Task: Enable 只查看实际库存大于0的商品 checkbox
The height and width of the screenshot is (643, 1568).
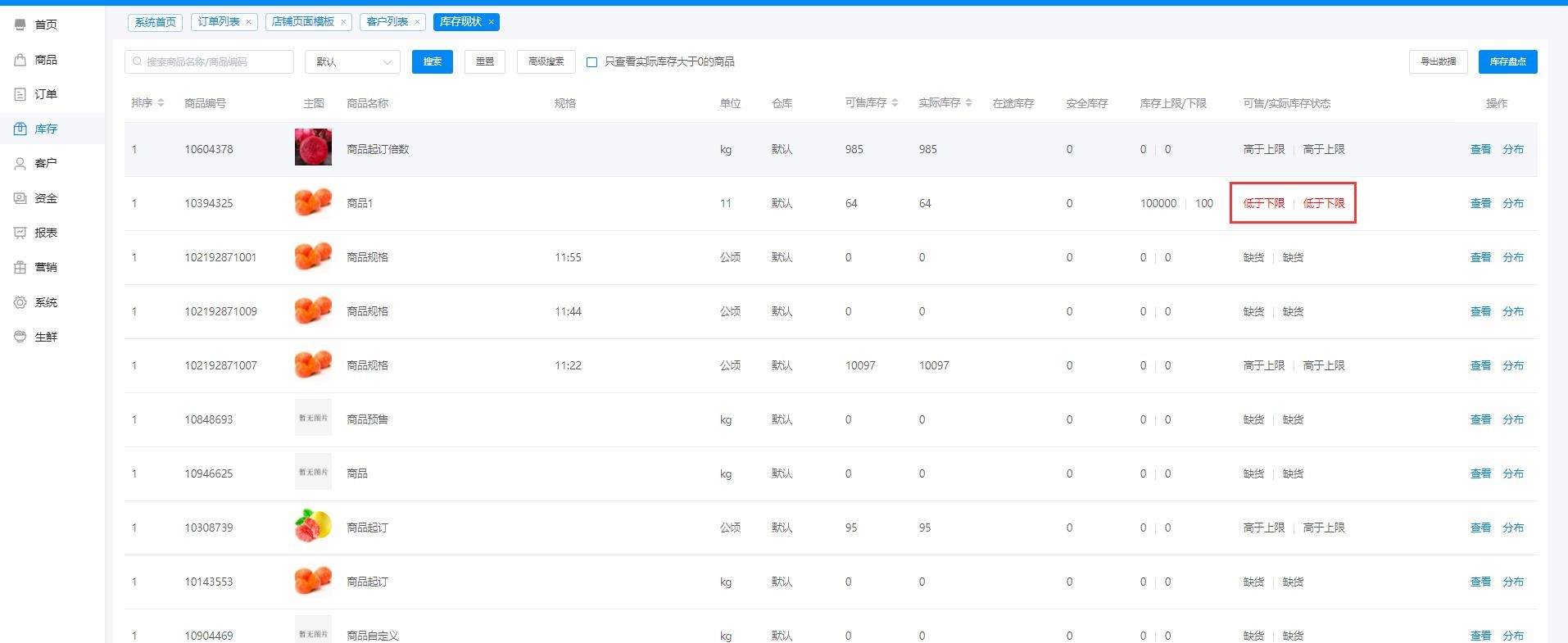Action: [591, 62]
